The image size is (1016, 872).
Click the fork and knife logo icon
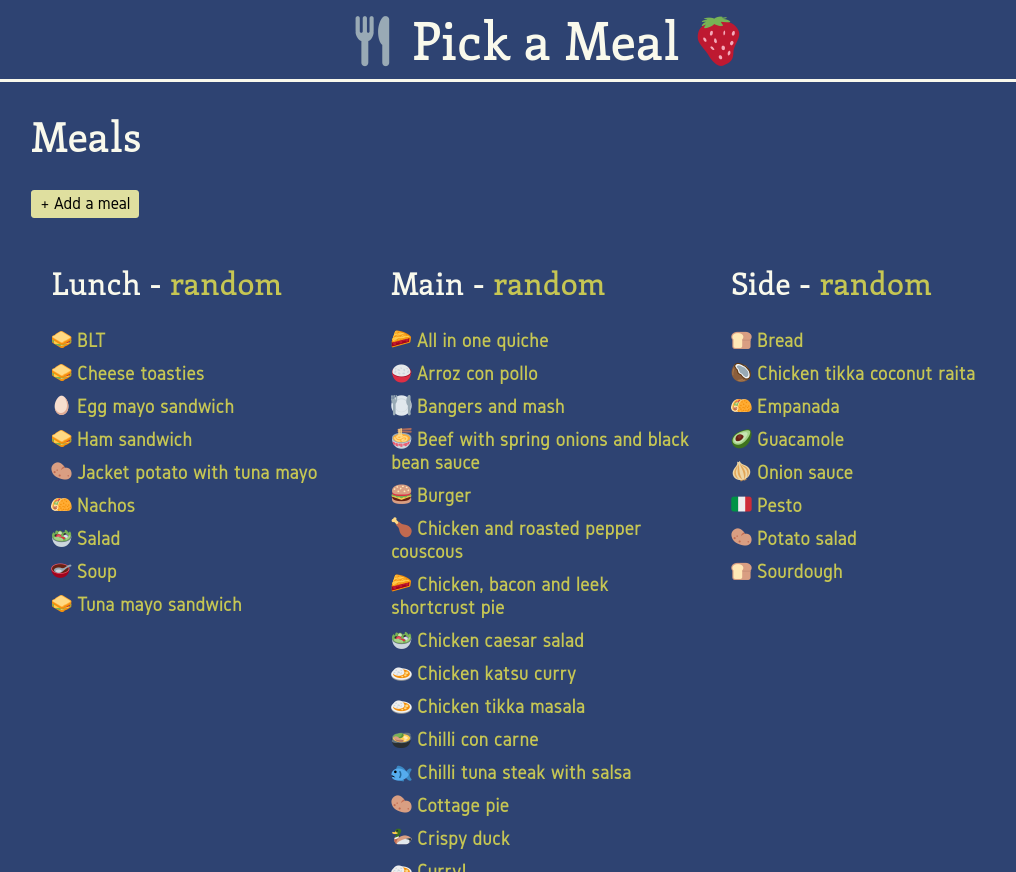coord(372,42)
